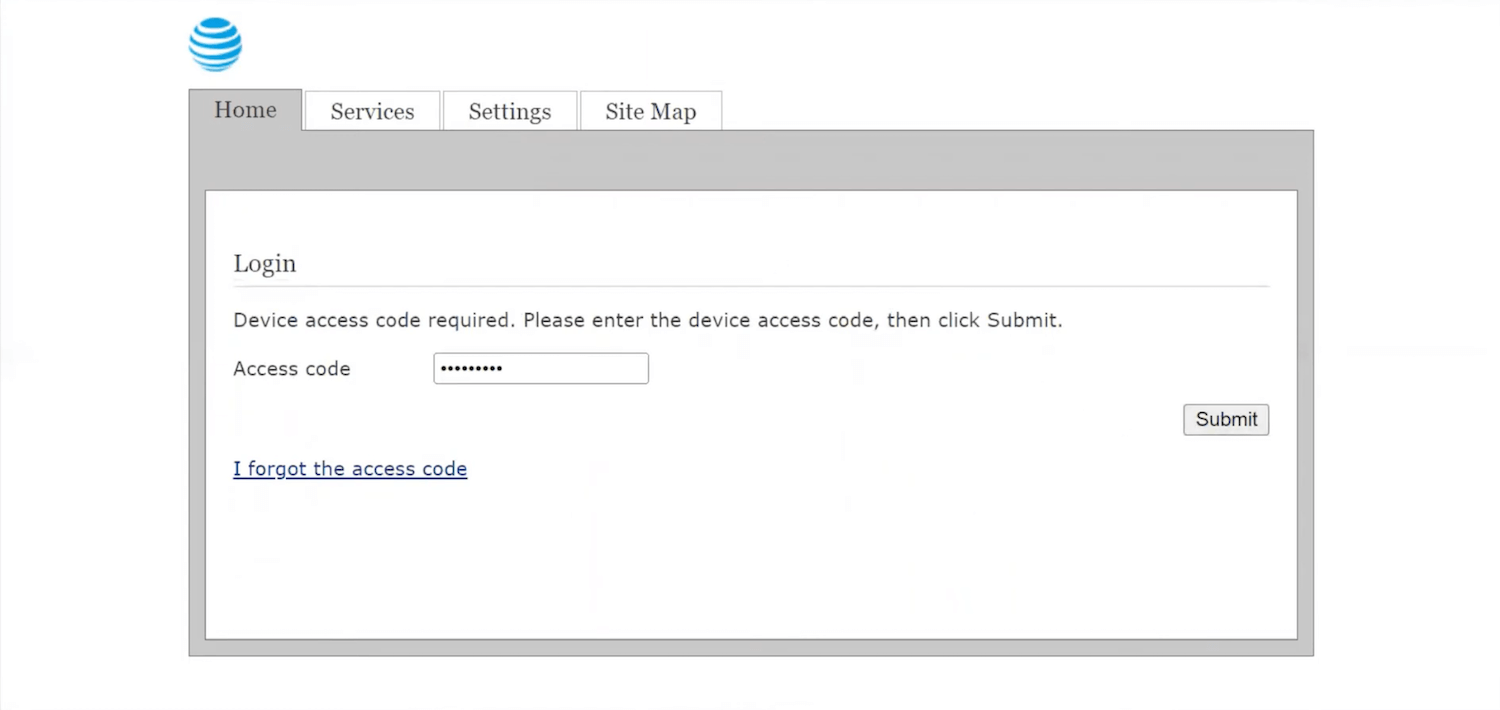Screen dimensions: 1500x710
Task: Click 'Please enter the device access code' text
Action: [680, 321]
